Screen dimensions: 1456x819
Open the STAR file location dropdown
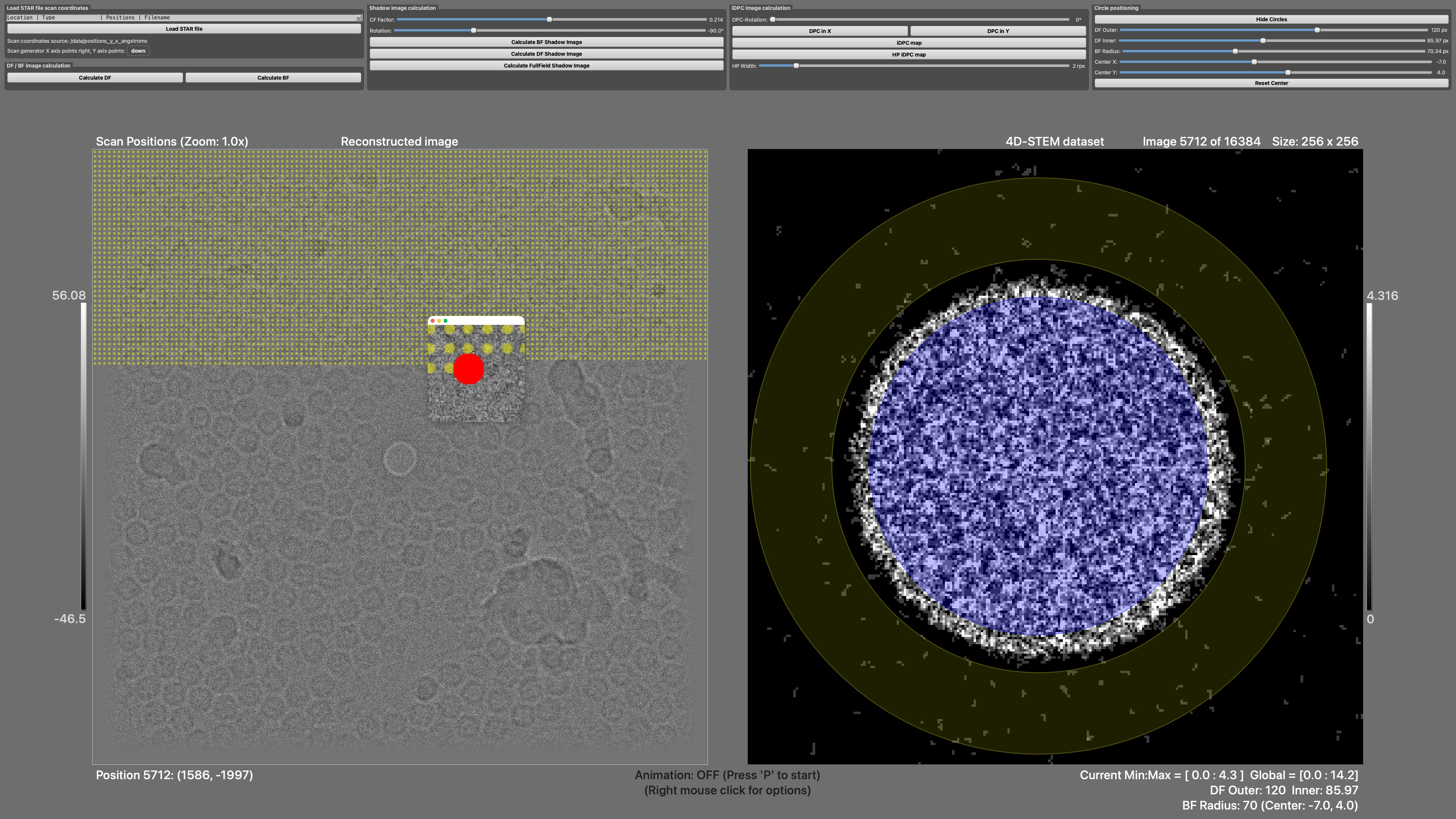pyautogui.click(x=184, y=17)
